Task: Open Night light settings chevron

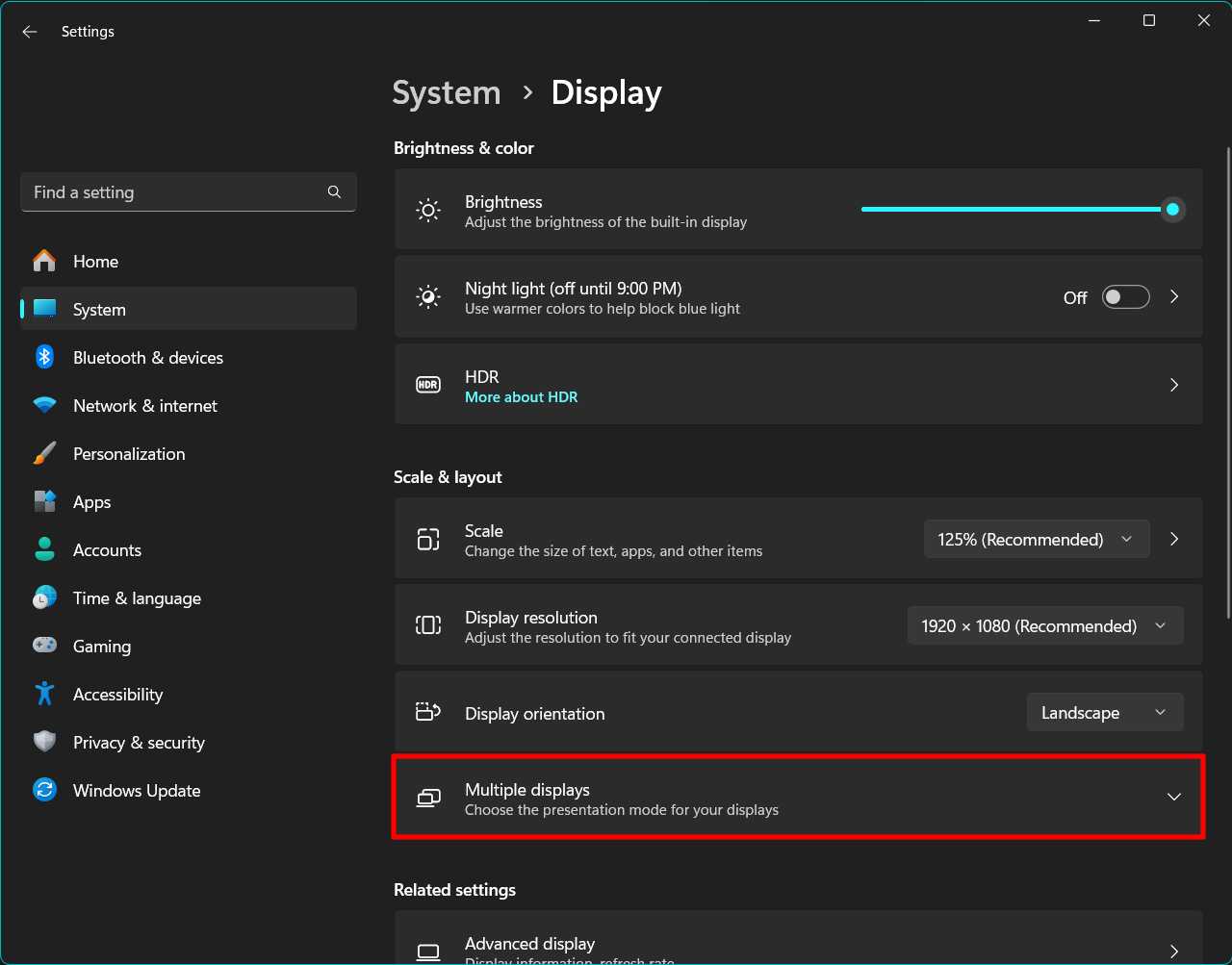Action: pyautogui.click(x=1174, y=297)
